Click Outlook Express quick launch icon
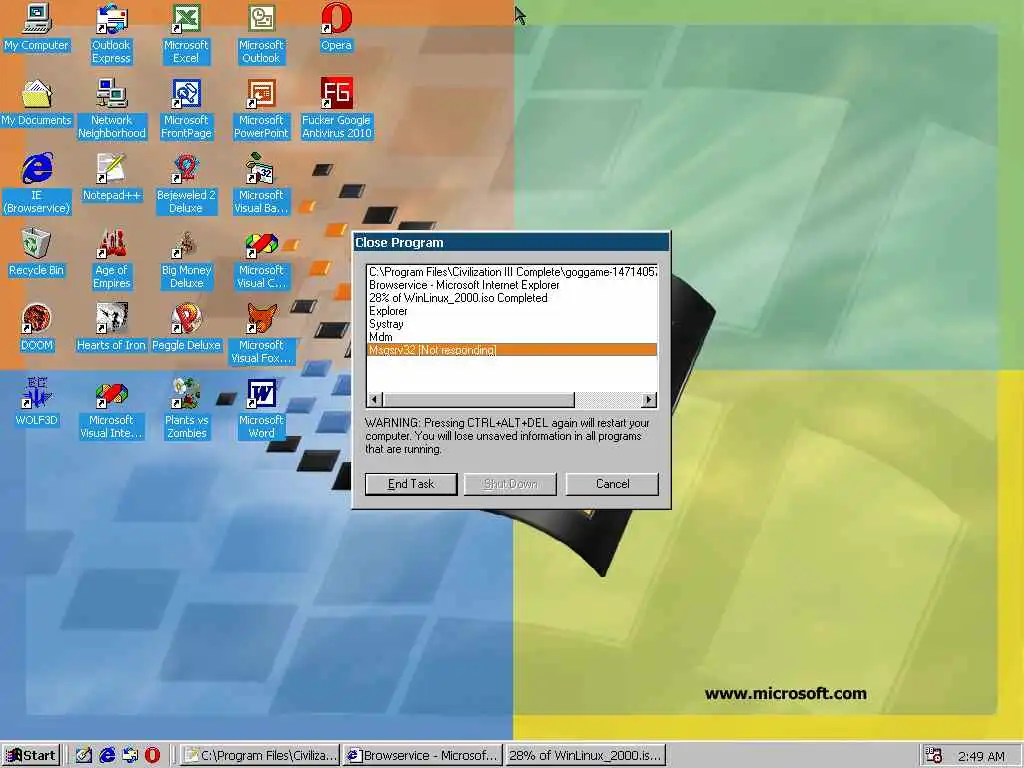 (x=130, y=756)
